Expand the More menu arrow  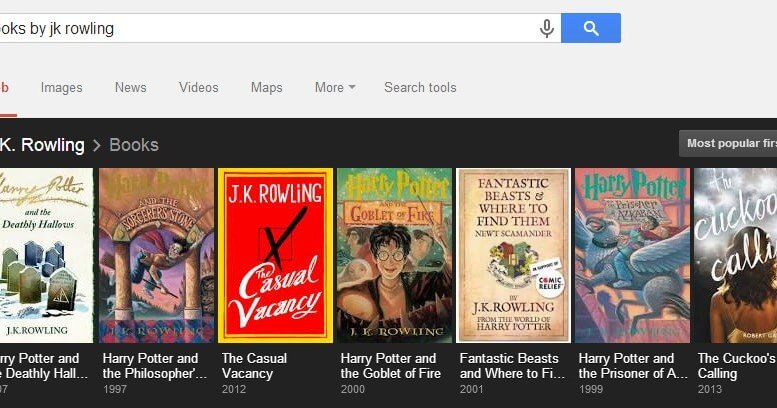[x=352, y=88]
